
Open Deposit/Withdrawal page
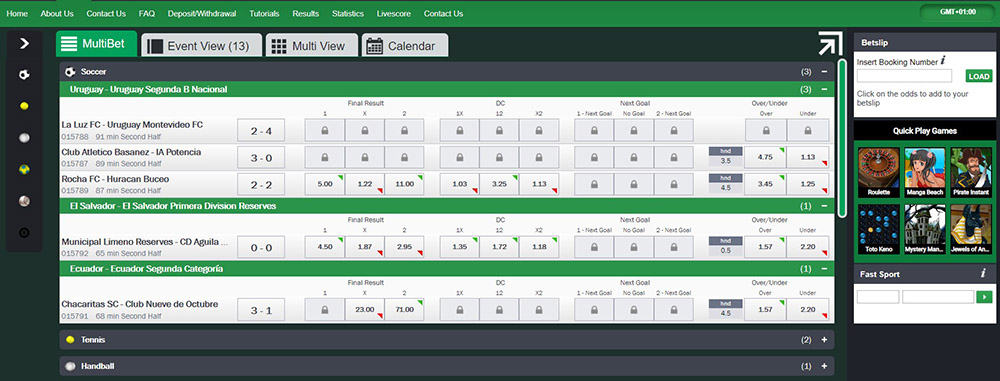202,13
